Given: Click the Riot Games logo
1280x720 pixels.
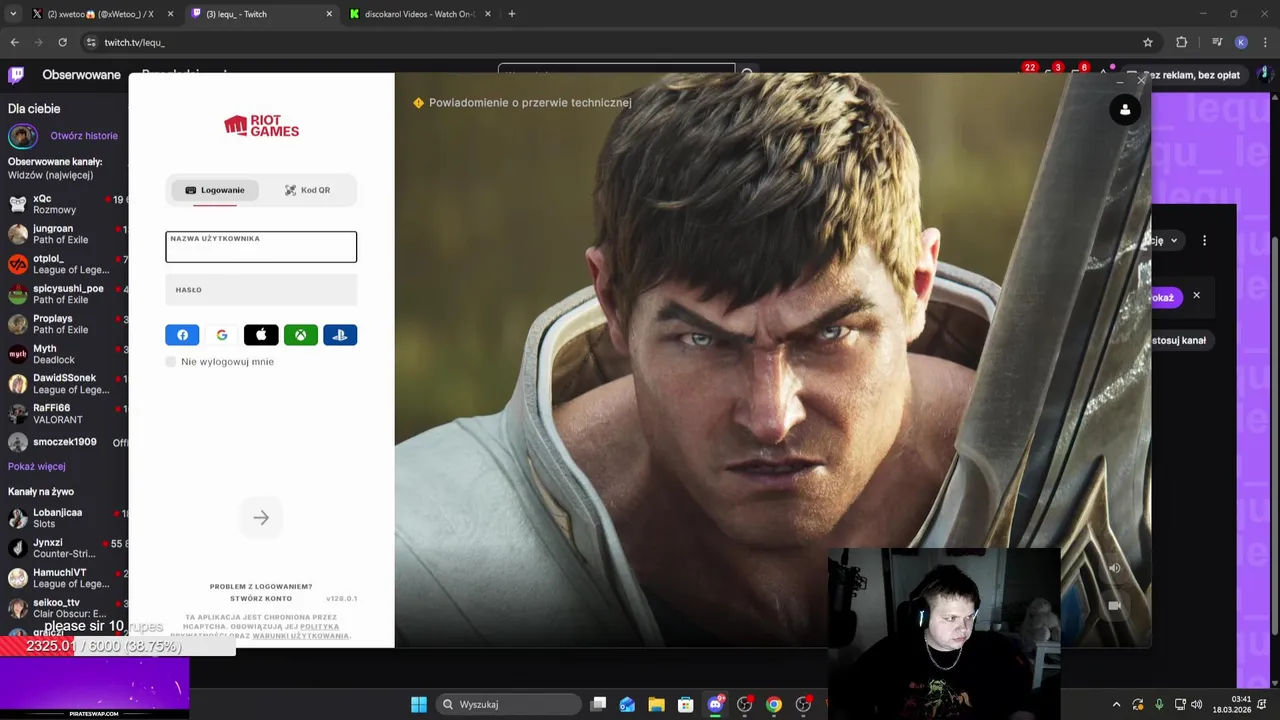Looking at the screenshot, I should [261, 125].
